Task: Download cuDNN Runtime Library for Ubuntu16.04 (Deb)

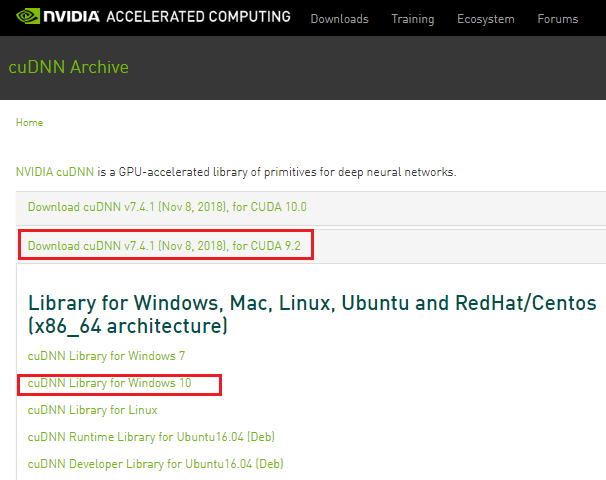Action: [x=151, y=437]
